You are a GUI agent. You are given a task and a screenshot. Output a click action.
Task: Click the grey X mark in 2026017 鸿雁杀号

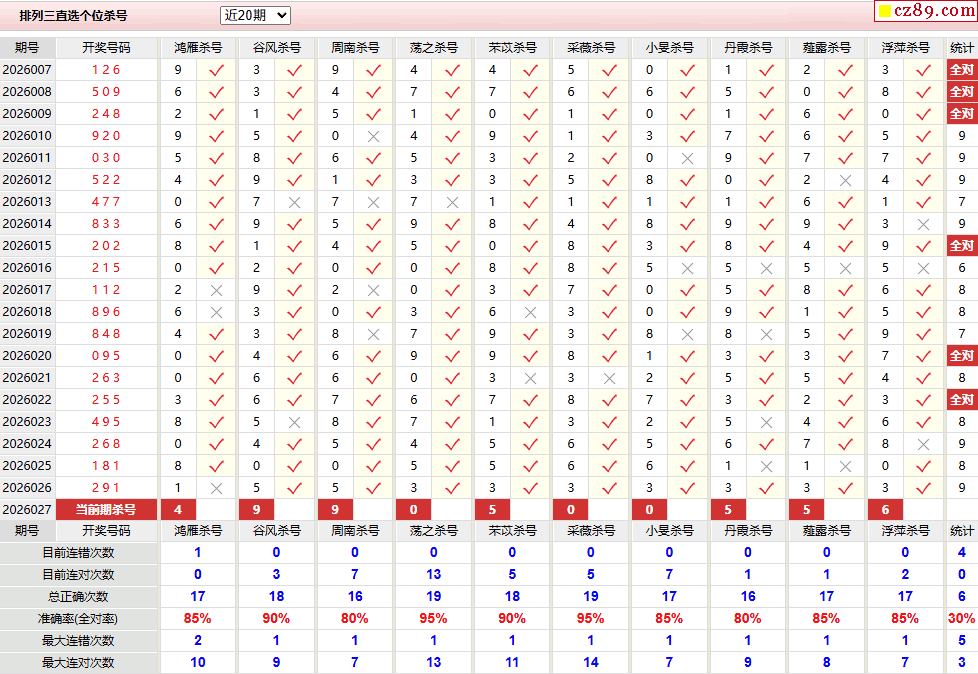tap(216, 290)
